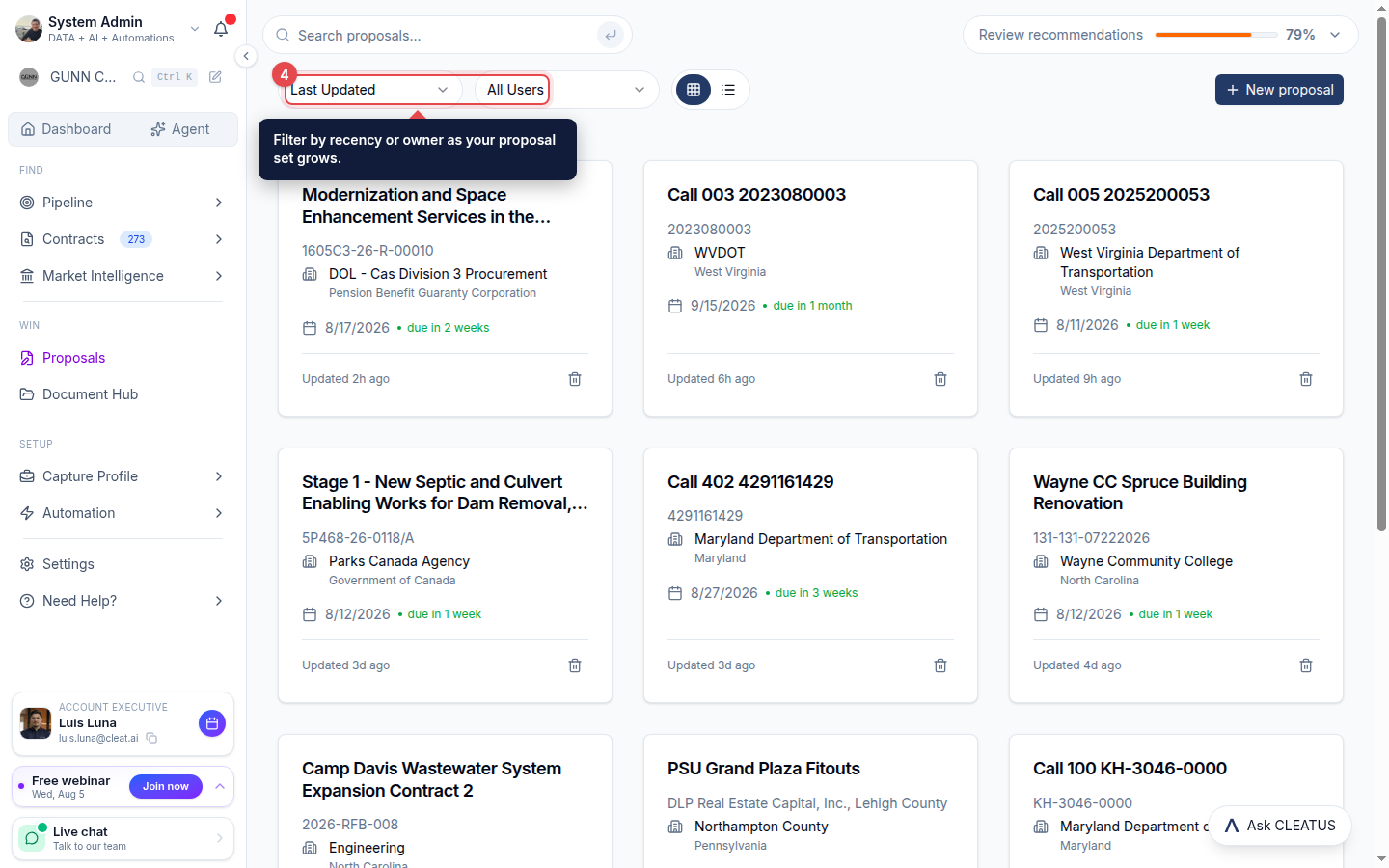The image size is (1389, 868).
Task: Click the page vertical scrollbar
Action: [x=1381, y=275]
